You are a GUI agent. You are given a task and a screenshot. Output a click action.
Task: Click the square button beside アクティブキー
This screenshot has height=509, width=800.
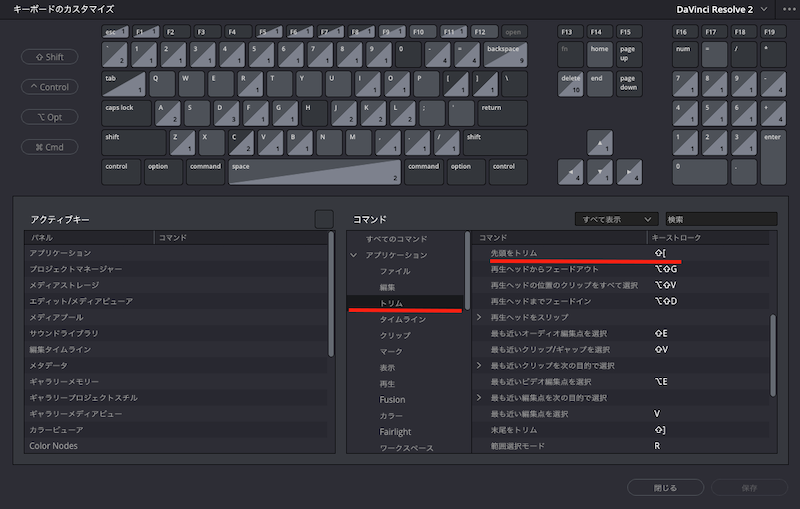[x=324, y=219]
